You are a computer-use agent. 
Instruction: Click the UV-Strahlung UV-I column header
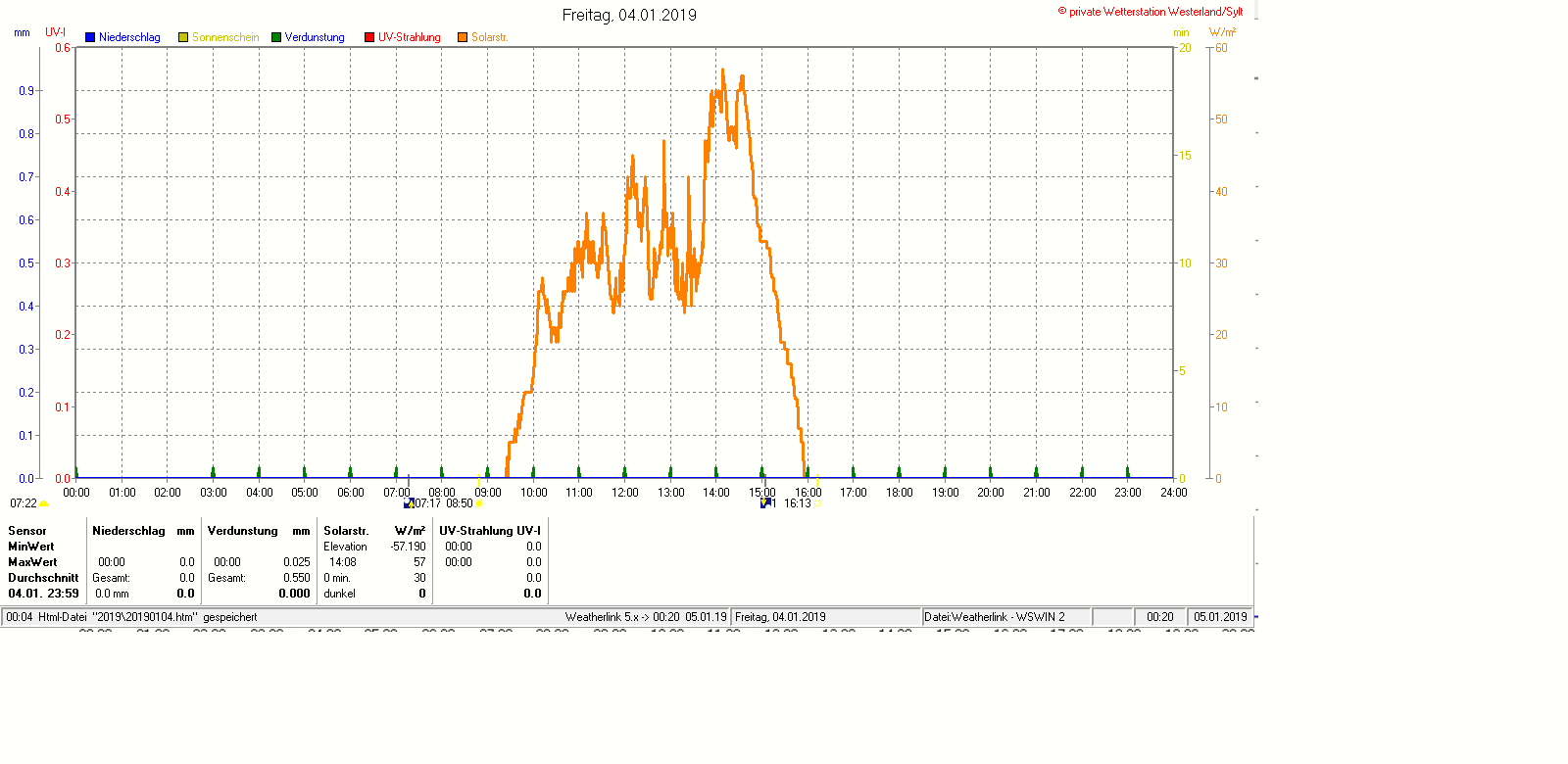coord(490,531)
